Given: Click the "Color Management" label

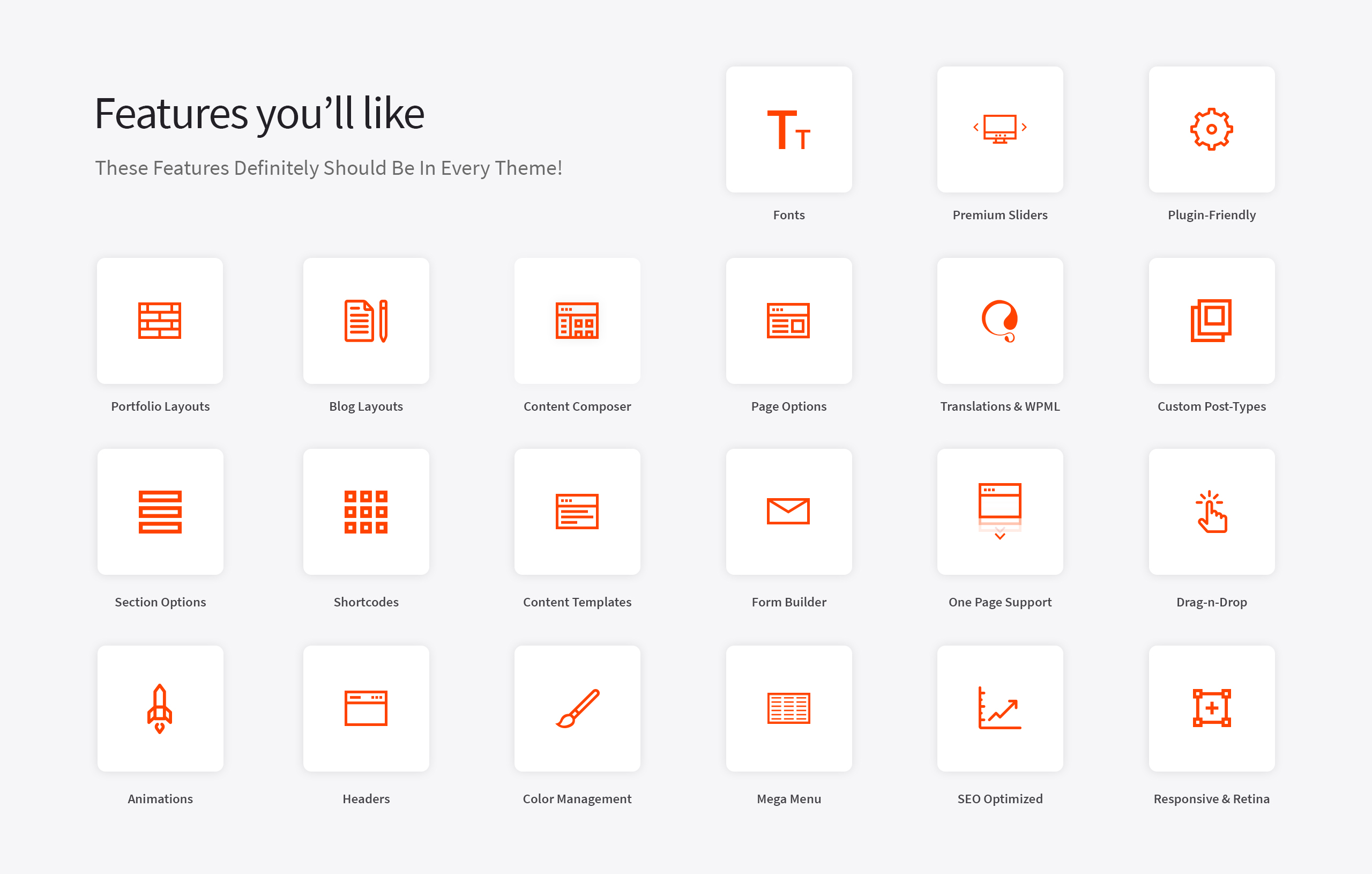Looking at the screenshot, I should (577, 799).
